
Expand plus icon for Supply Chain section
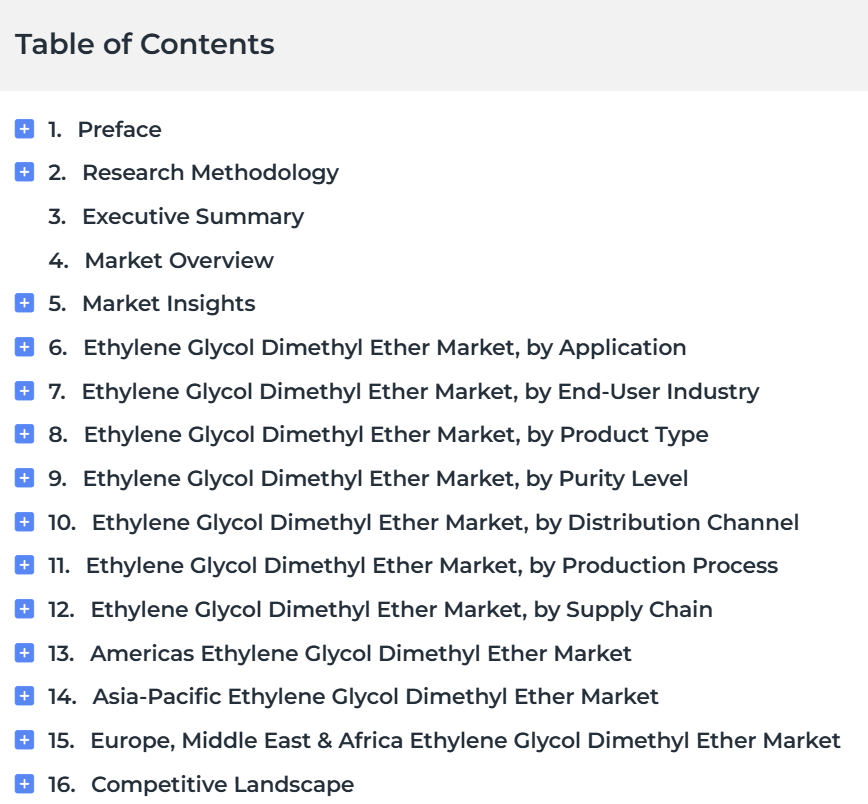24,609
